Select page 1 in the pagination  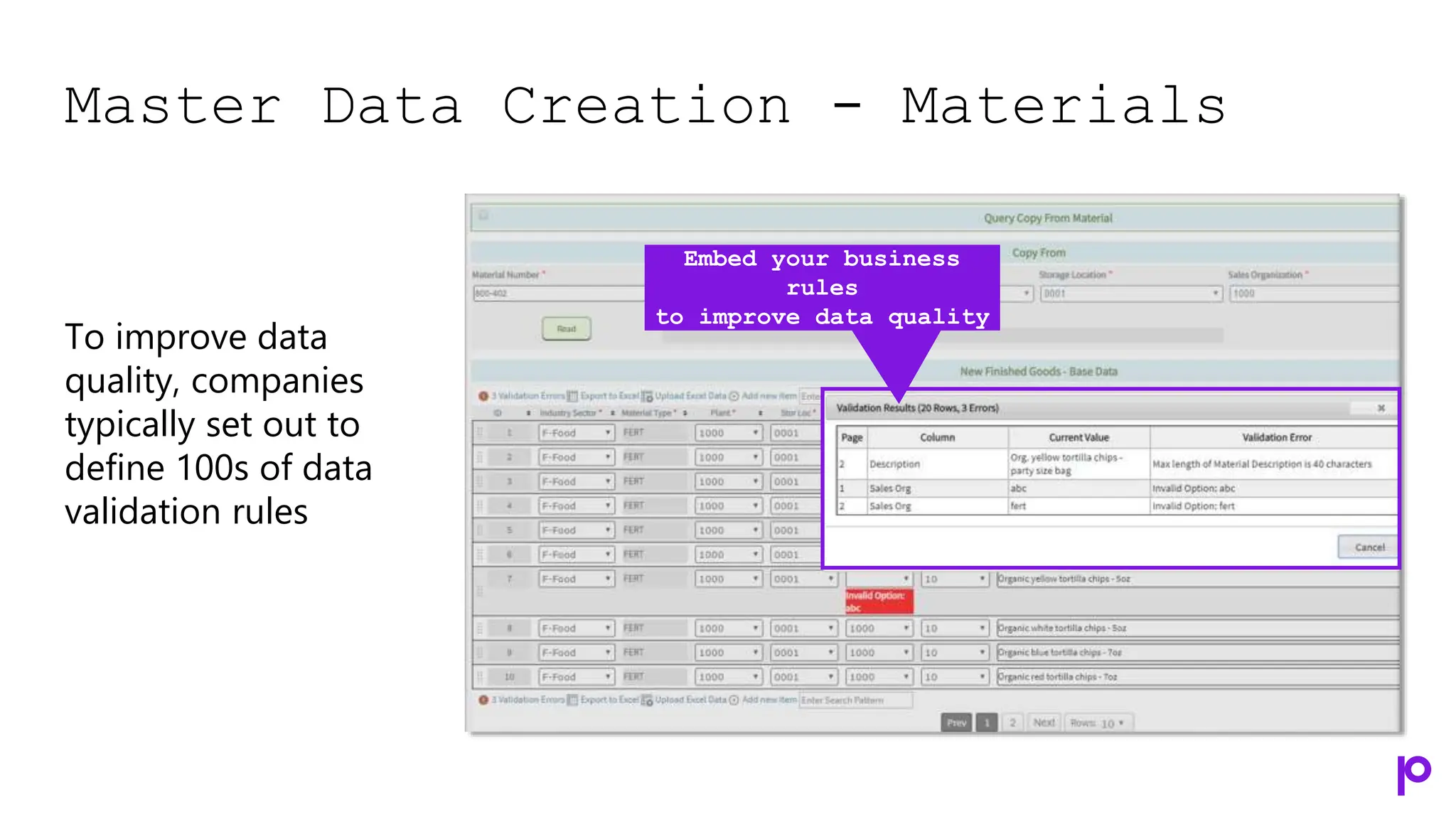(987, 723)
